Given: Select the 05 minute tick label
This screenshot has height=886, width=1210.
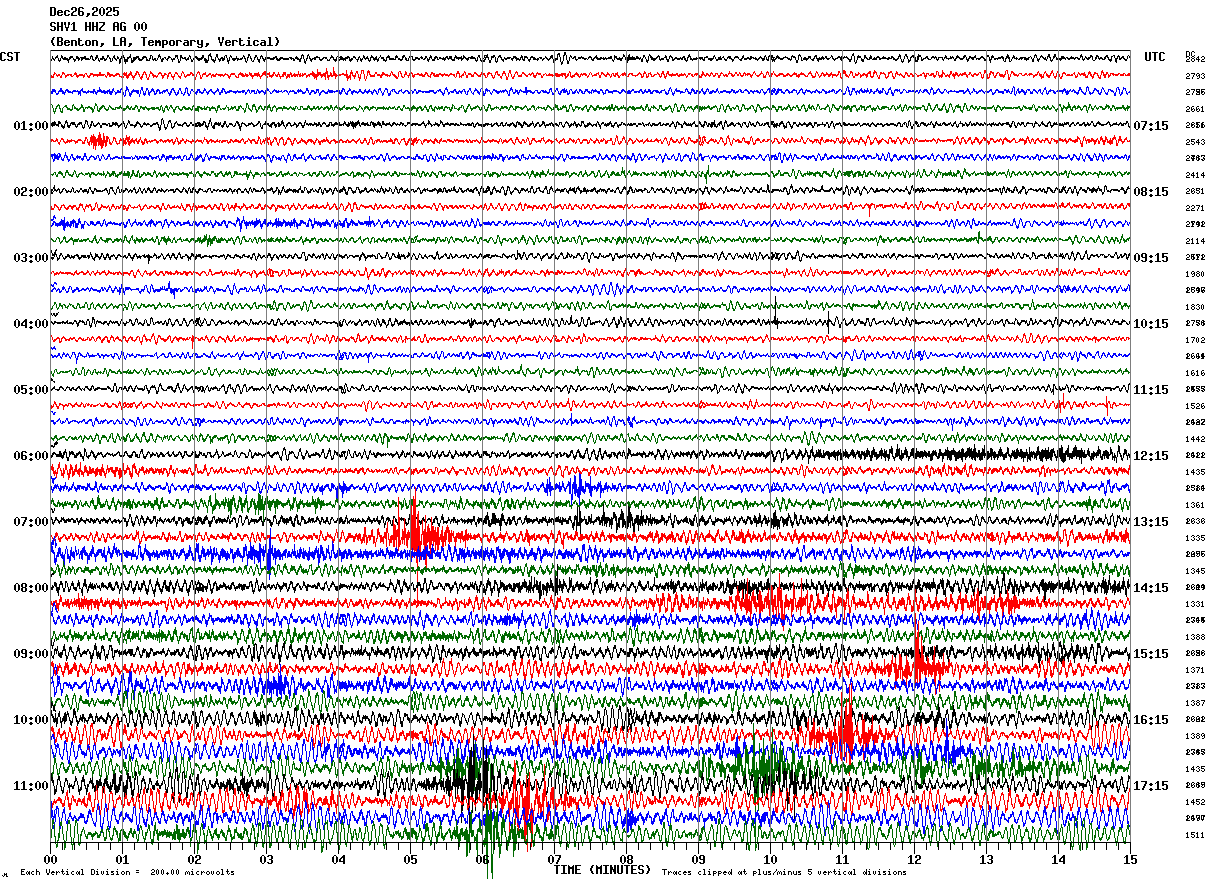Looking at the screenshot, I should click(410, 859).
